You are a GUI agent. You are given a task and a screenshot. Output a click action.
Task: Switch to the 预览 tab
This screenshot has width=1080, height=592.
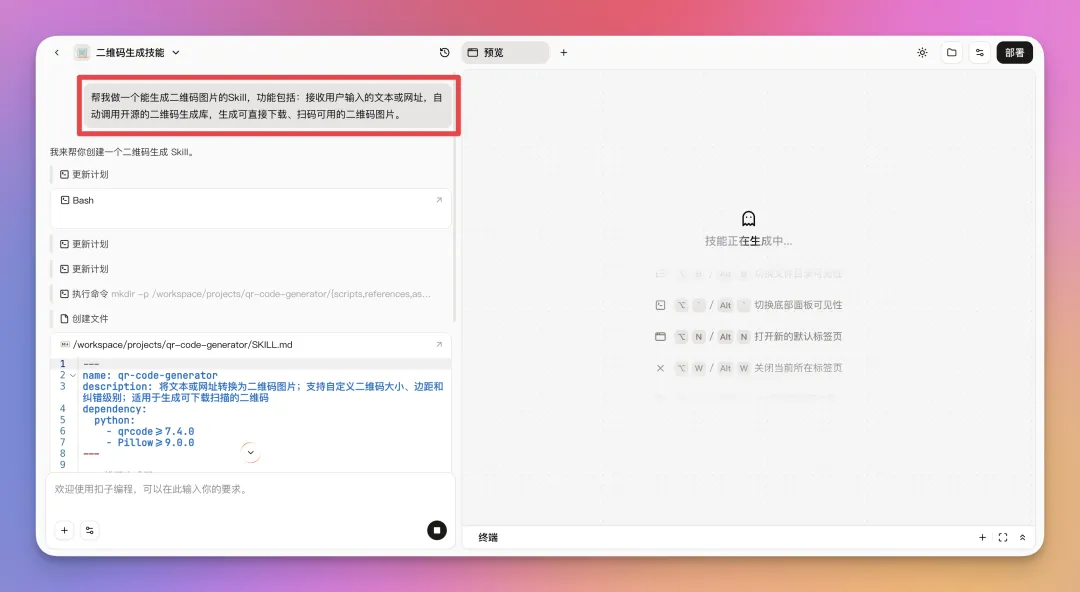coord(505,52)
